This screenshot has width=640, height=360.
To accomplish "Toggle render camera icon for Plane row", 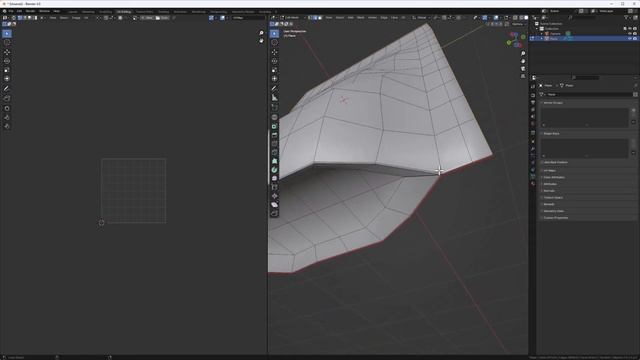I will [635, 38].
